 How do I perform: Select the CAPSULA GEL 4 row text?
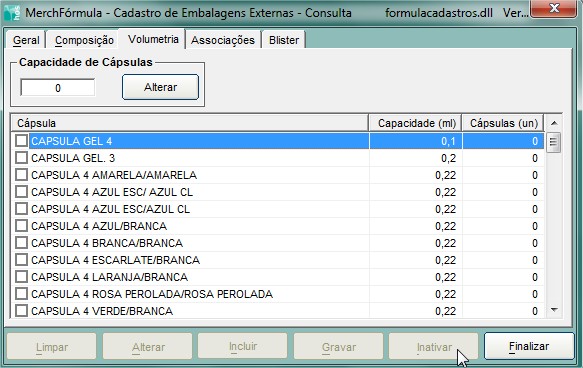[x=71, y=141]
